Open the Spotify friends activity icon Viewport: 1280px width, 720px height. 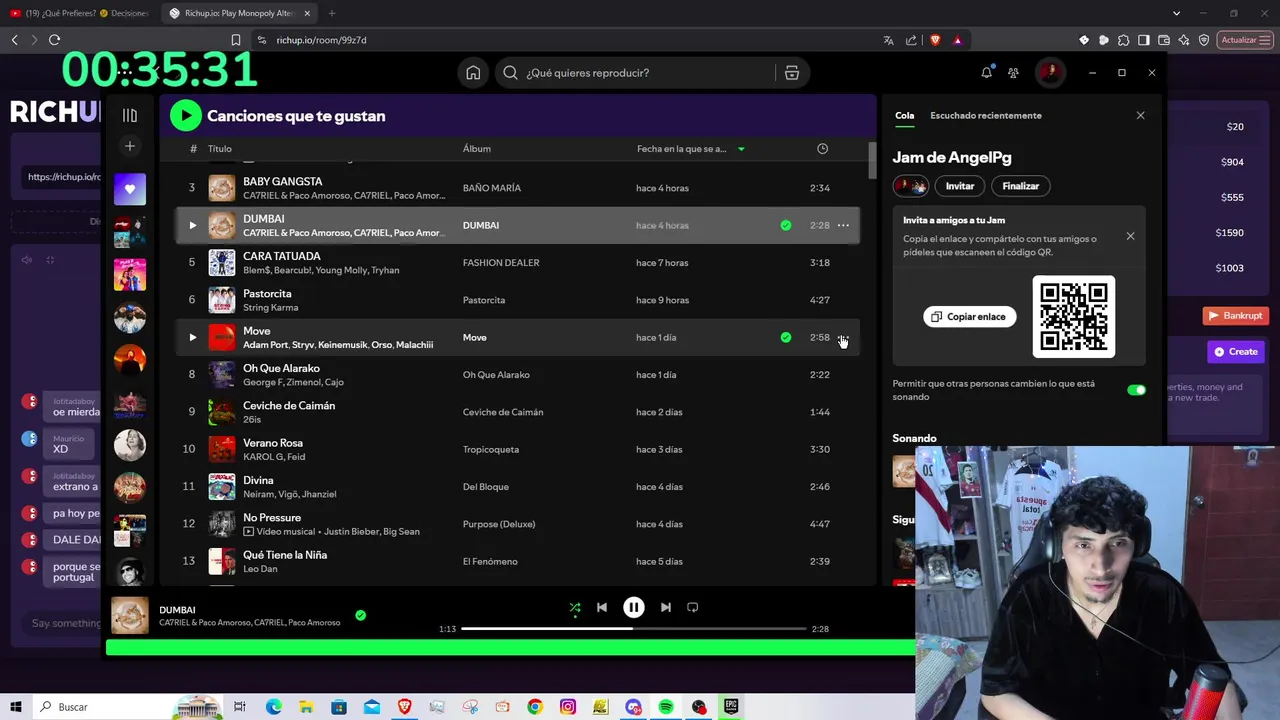point(1013,72)
